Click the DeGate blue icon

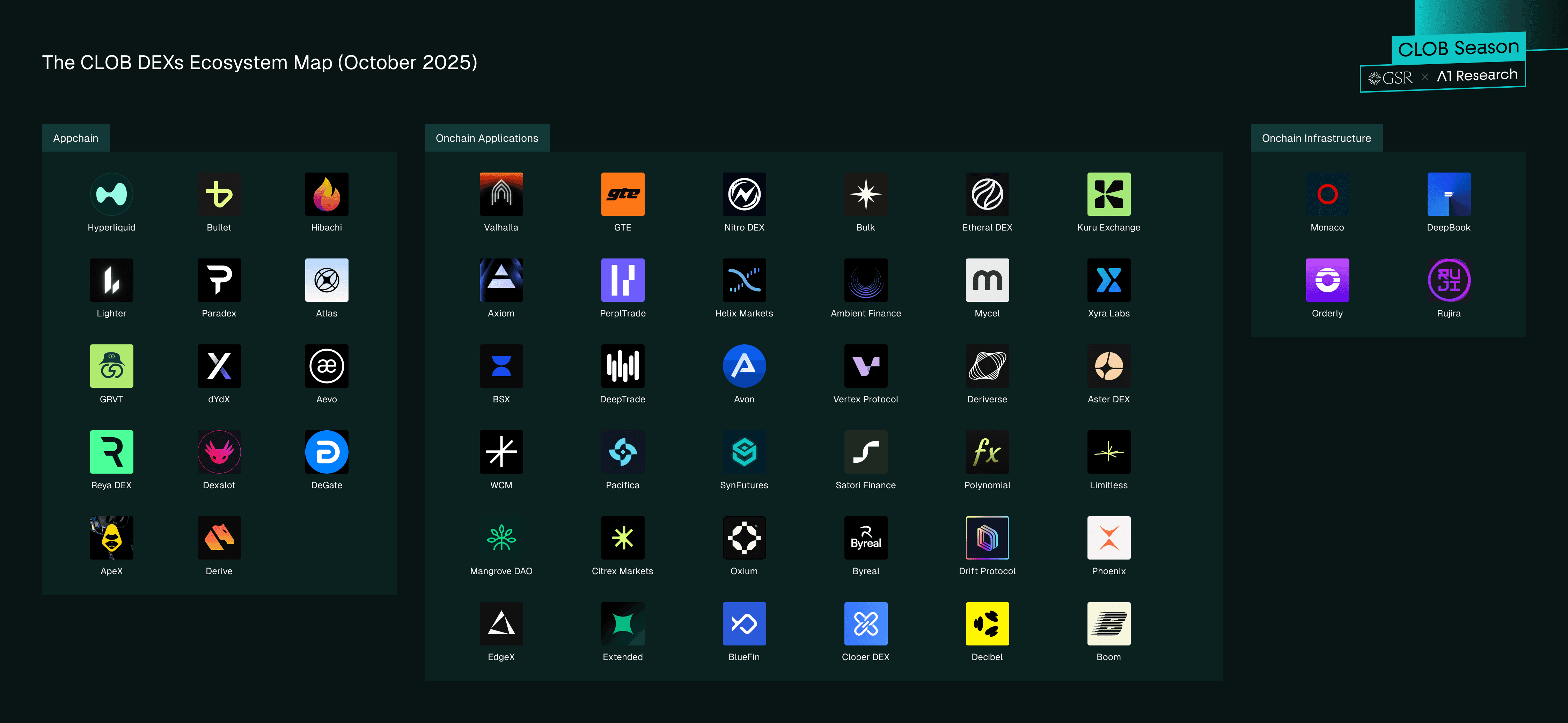[x=327, y=452]
